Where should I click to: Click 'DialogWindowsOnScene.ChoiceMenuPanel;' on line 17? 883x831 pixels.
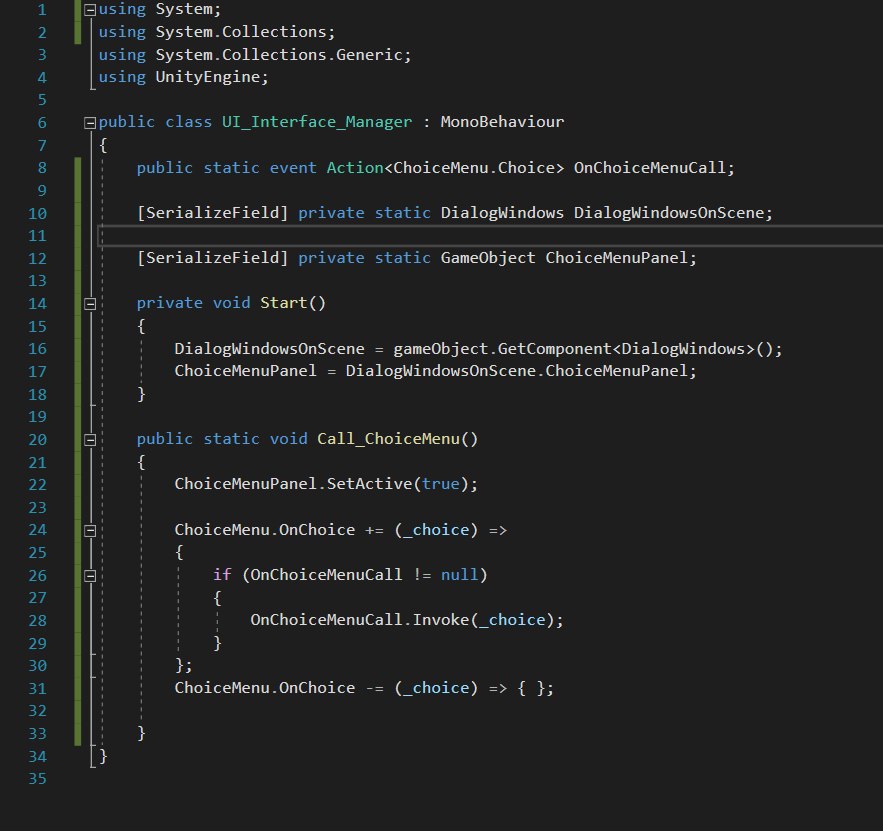click(521, 371)
